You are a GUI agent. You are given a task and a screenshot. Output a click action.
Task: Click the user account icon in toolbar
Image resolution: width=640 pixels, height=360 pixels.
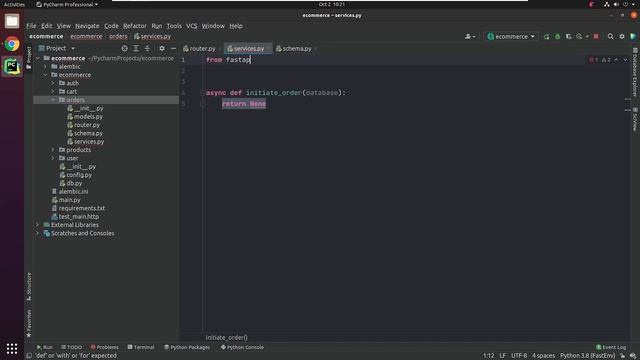click(469, 36)
